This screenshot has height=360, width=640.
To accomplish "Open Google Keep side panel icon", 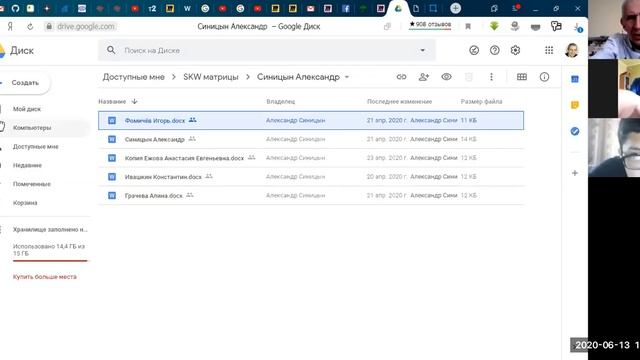I will pos(575,105).
